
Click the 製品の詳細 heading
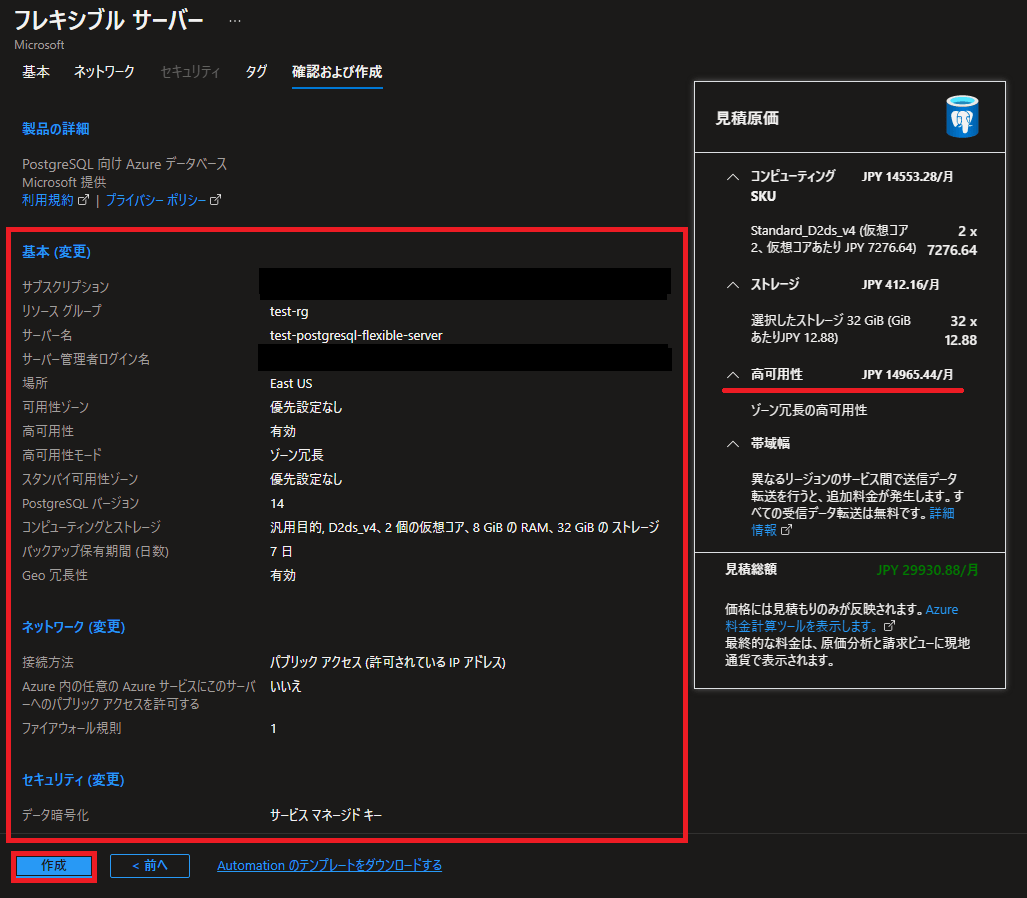click(56, 129)
